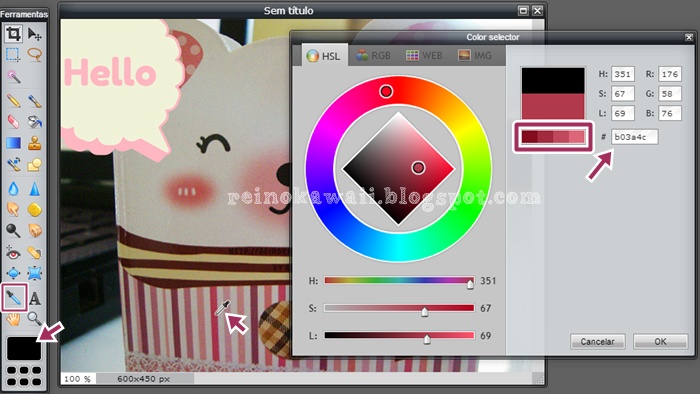Image resolution: width=700 pixels, height=394 pixels.
Task: Click the hex field showing b03a4c
Action: [x=634, y=137]
